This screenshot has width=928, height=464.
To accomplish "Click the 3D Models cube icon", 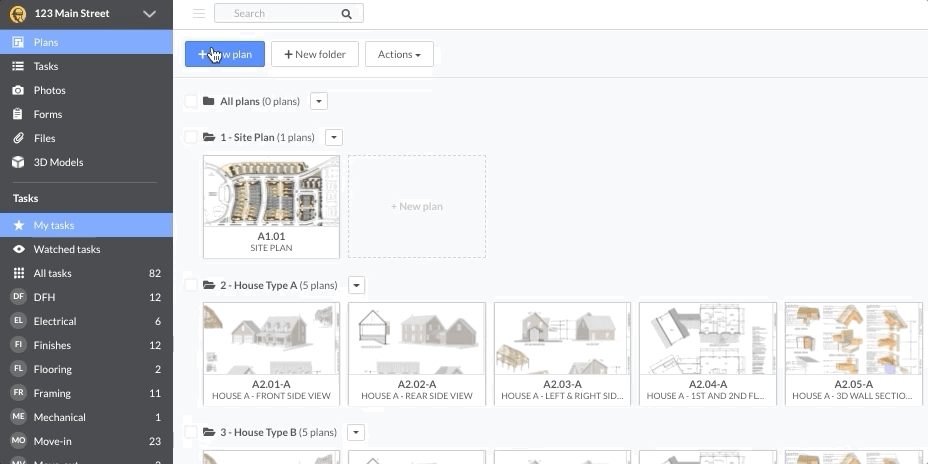I will click(18, 162).
